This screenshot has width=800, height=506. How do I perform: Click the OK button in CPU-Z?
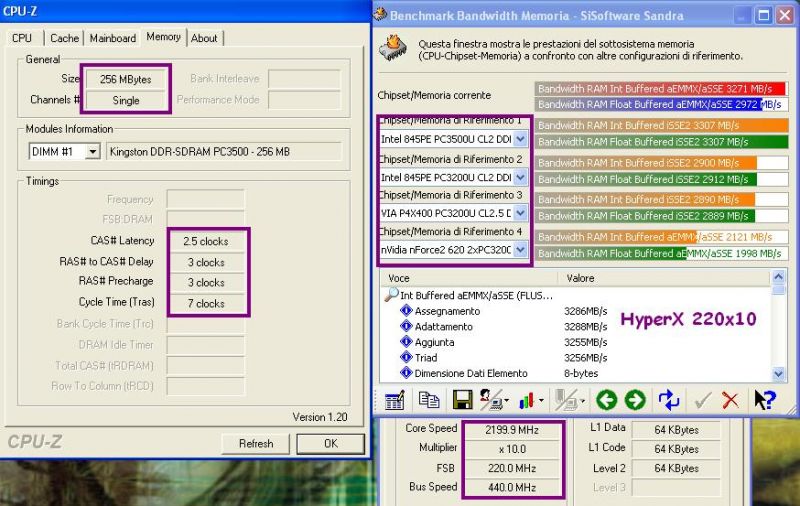(331, 444)
